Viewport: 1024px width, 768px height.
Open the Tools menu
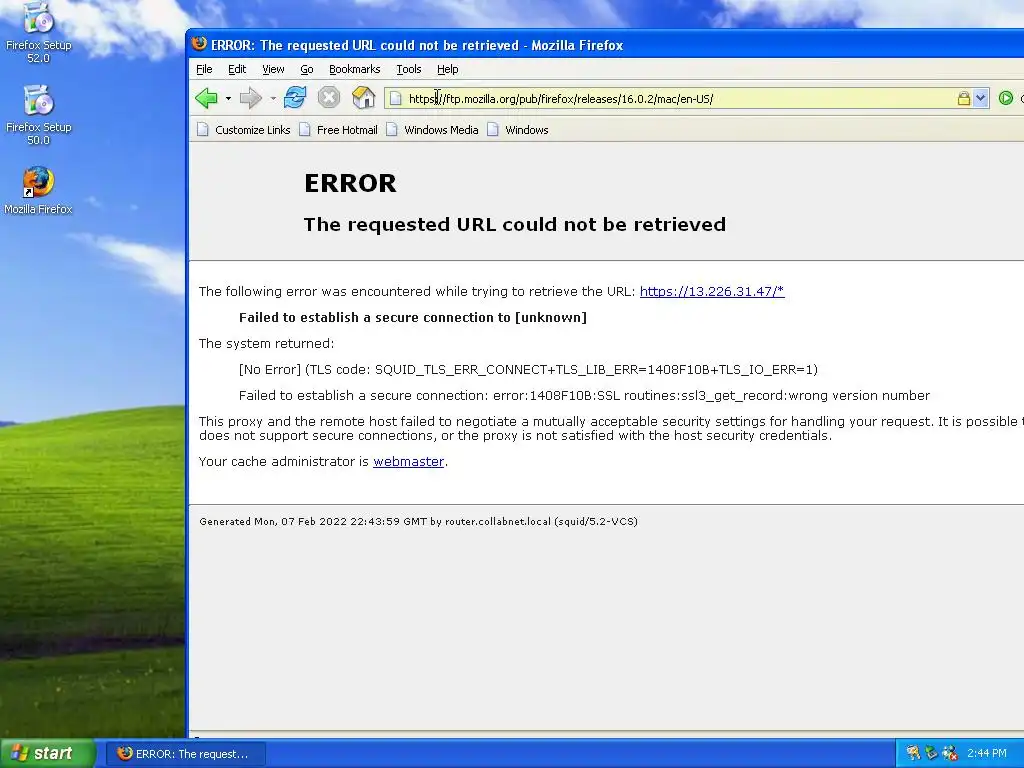[409, 69]
